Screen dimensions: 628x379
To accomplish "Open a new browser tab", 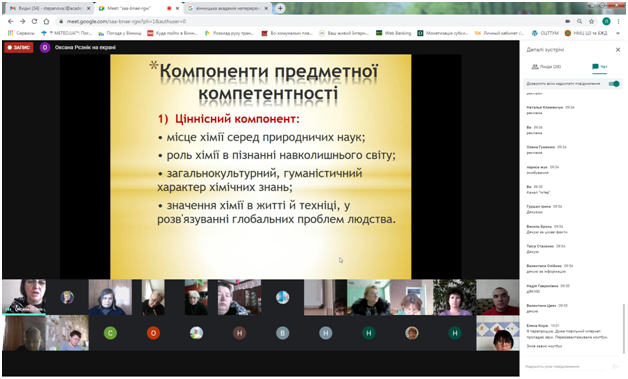I will [x=280, y=8].
